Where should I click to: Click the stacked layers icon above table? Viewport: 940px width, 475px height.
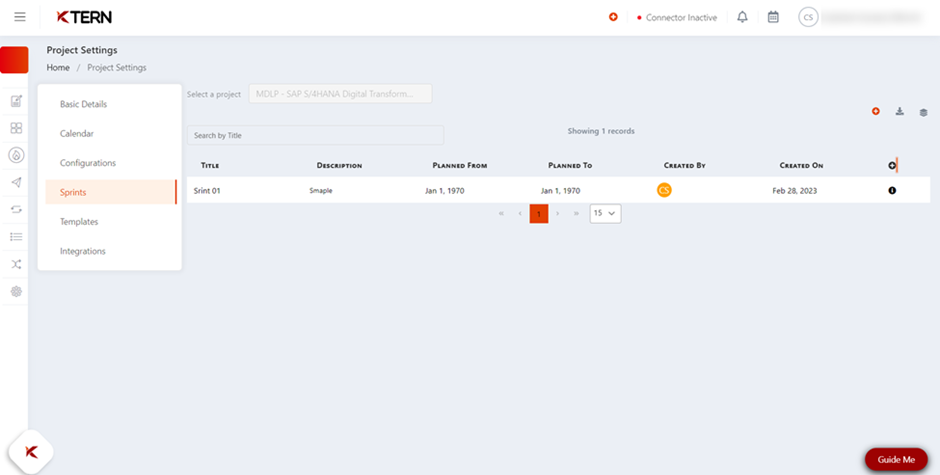click(923, 112)
